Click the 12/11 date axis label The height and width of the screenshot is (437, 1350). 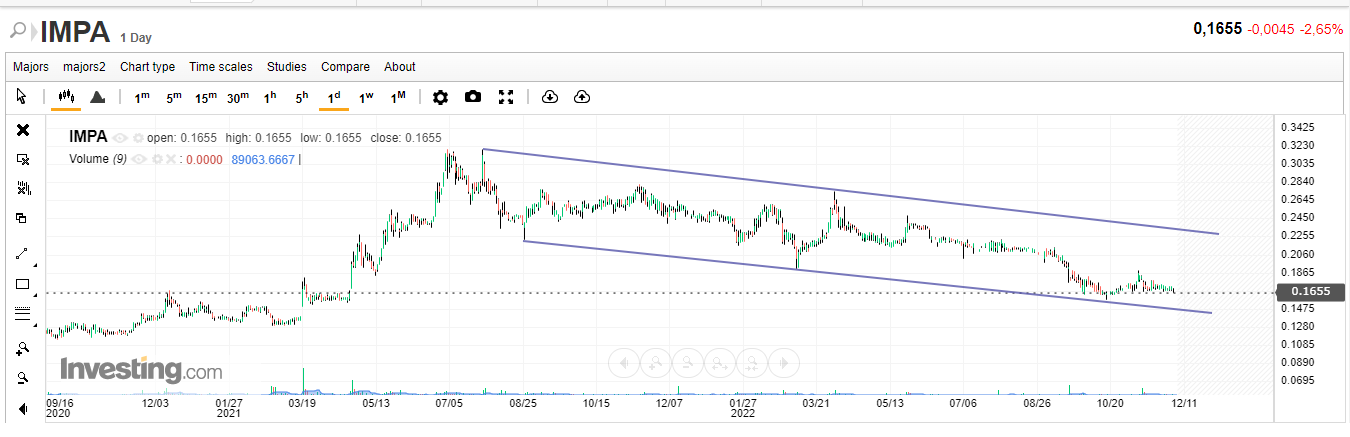tap(1184, 404)
